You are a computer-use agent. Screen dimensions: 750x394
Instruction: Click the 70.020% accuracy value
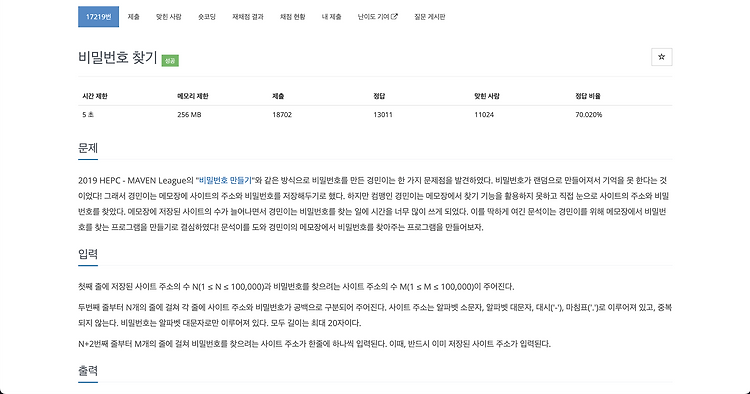point(588,115)
